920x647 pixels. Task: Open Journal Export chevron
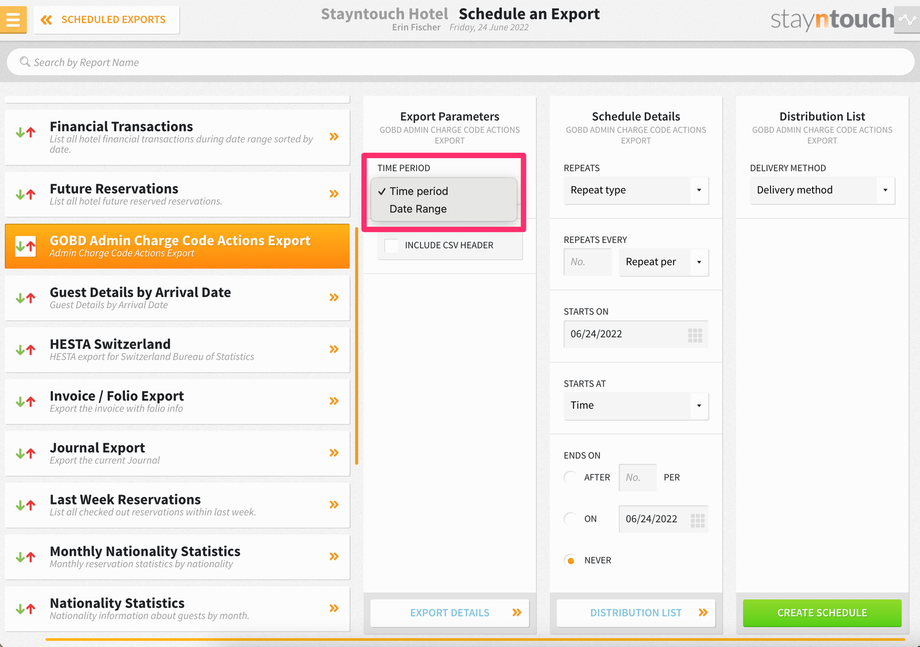click(334, 453)
